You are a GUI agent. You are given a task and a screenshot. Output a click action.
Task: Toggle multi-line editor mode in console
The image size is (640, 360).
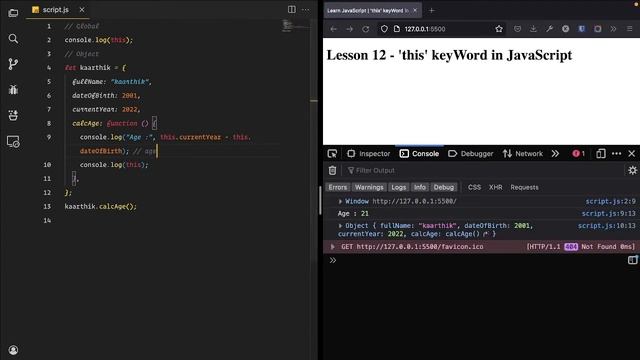(x=632, y=260)
